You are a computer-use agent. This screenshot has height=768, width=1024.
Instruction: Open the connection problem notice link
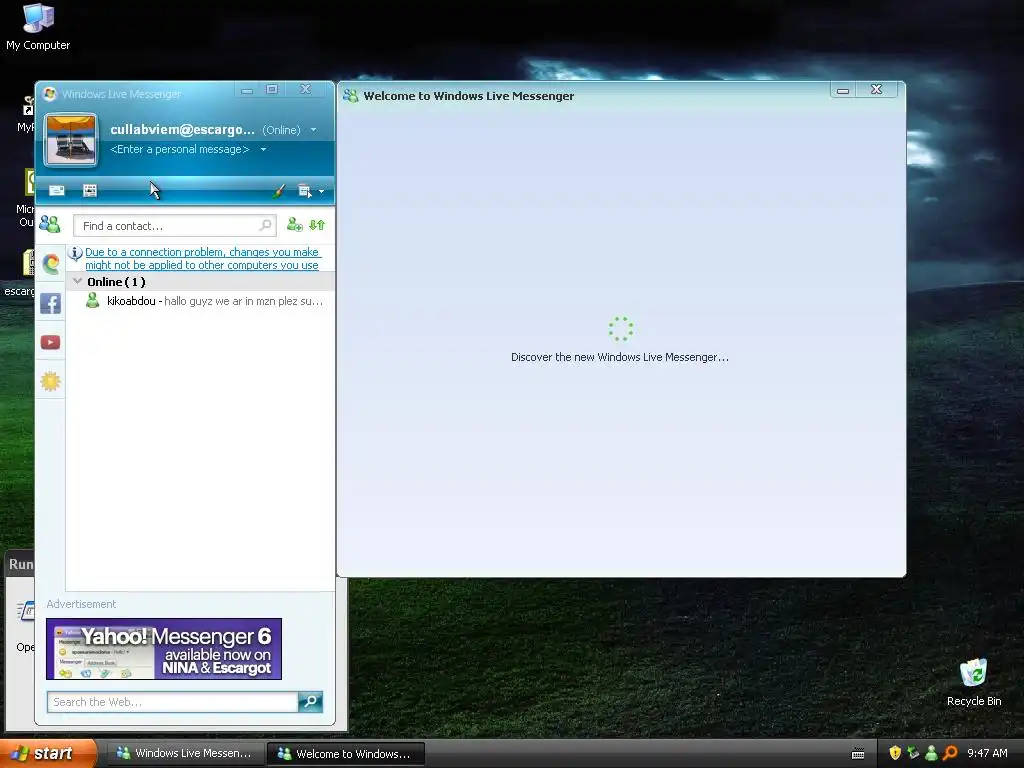[202, 259]
